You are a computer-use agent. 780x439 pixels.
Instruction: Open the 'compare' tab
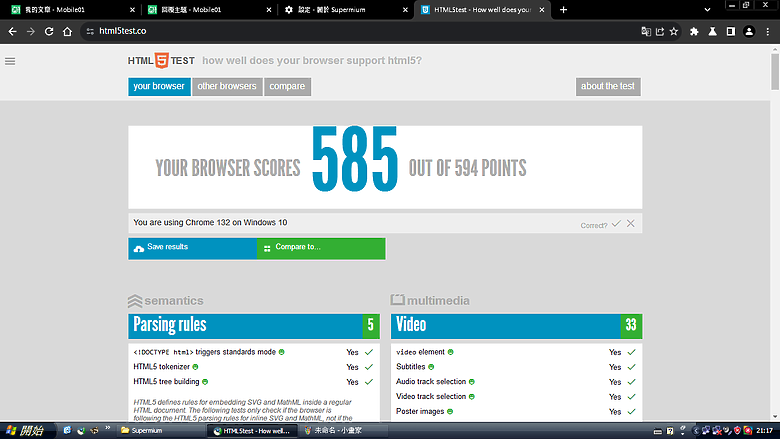tap(287, 87)
